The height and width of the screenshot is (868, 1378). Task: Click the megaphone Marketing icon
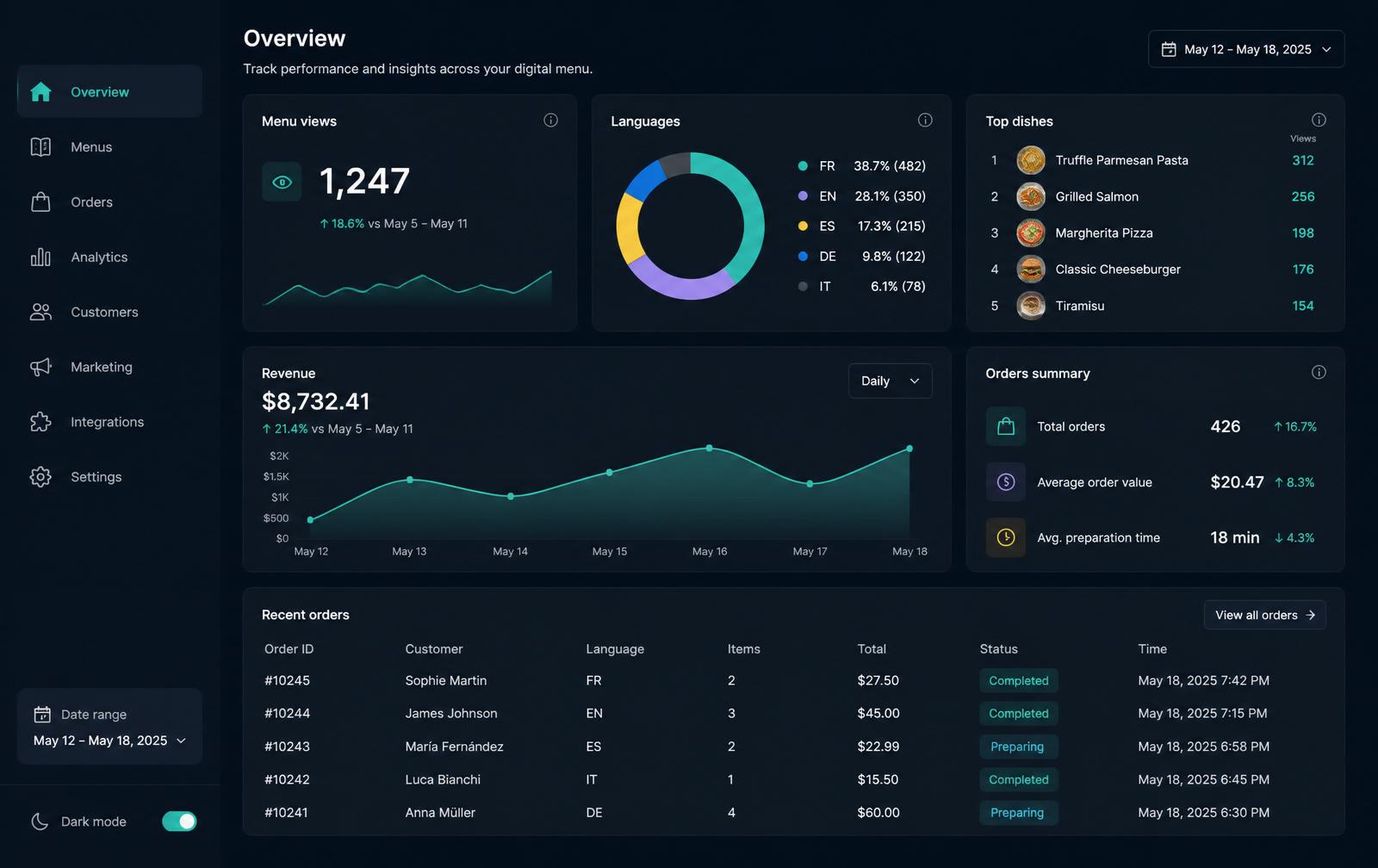(40, 367)
